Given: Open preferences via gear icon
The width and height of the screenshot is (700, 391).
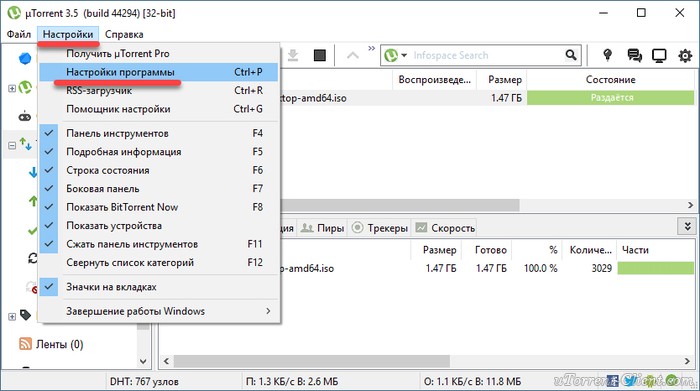Looking at the screenshot, I should coord(685,56).
